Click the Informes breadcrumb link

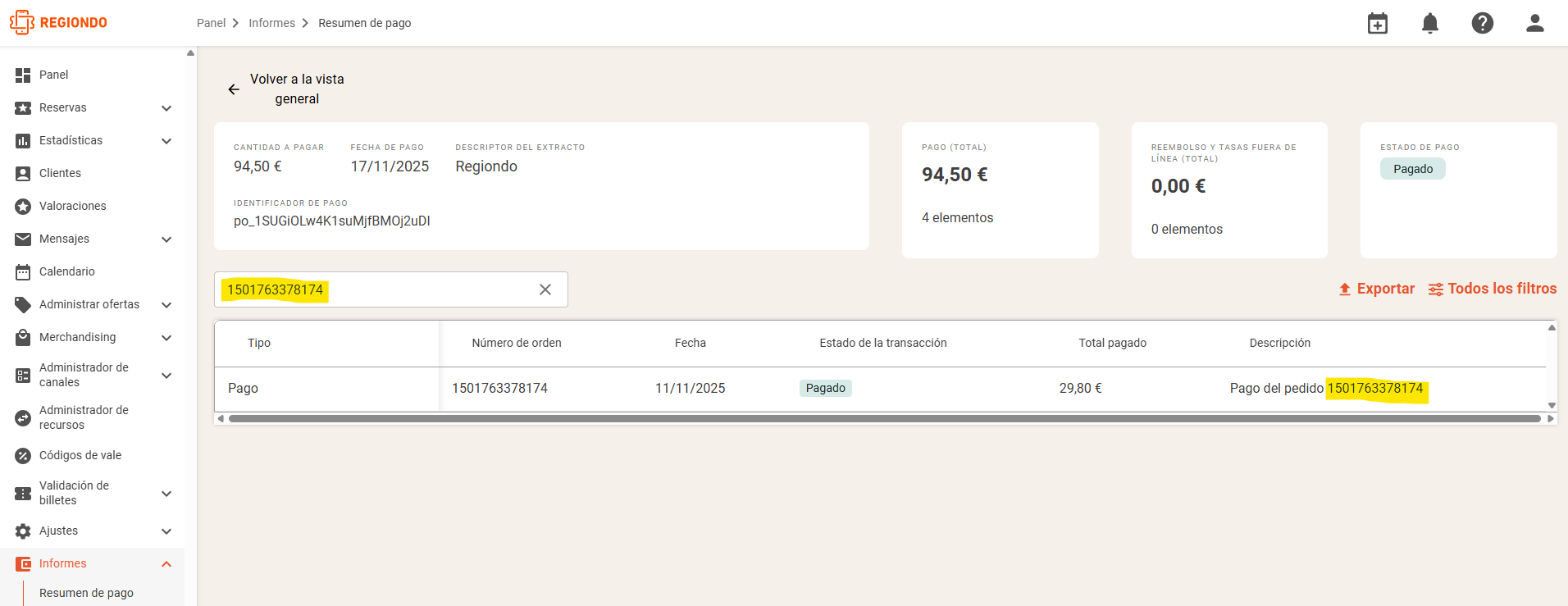[272, 23]
